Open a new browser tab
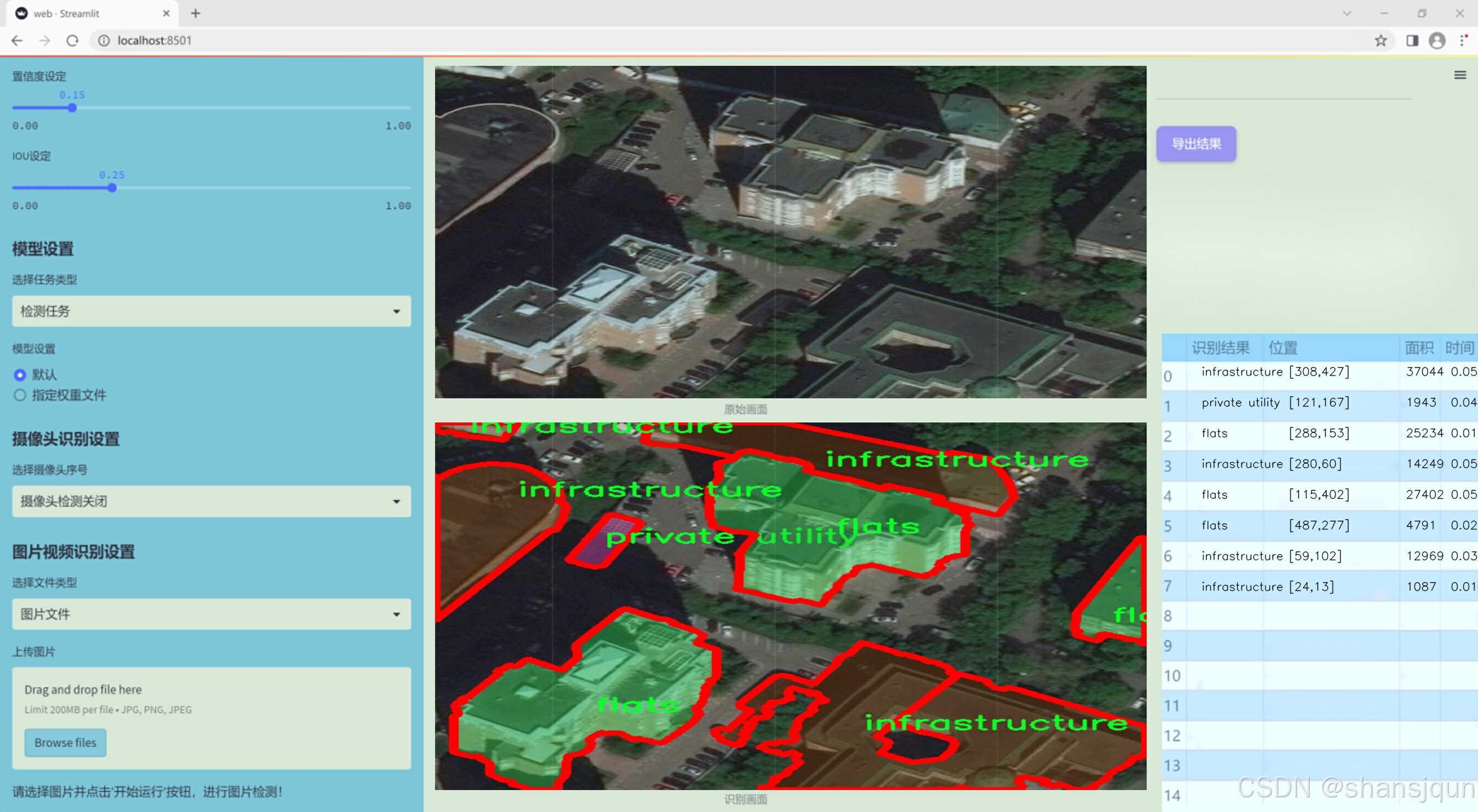The image size is (1478, 812). (x=196, y=13)
